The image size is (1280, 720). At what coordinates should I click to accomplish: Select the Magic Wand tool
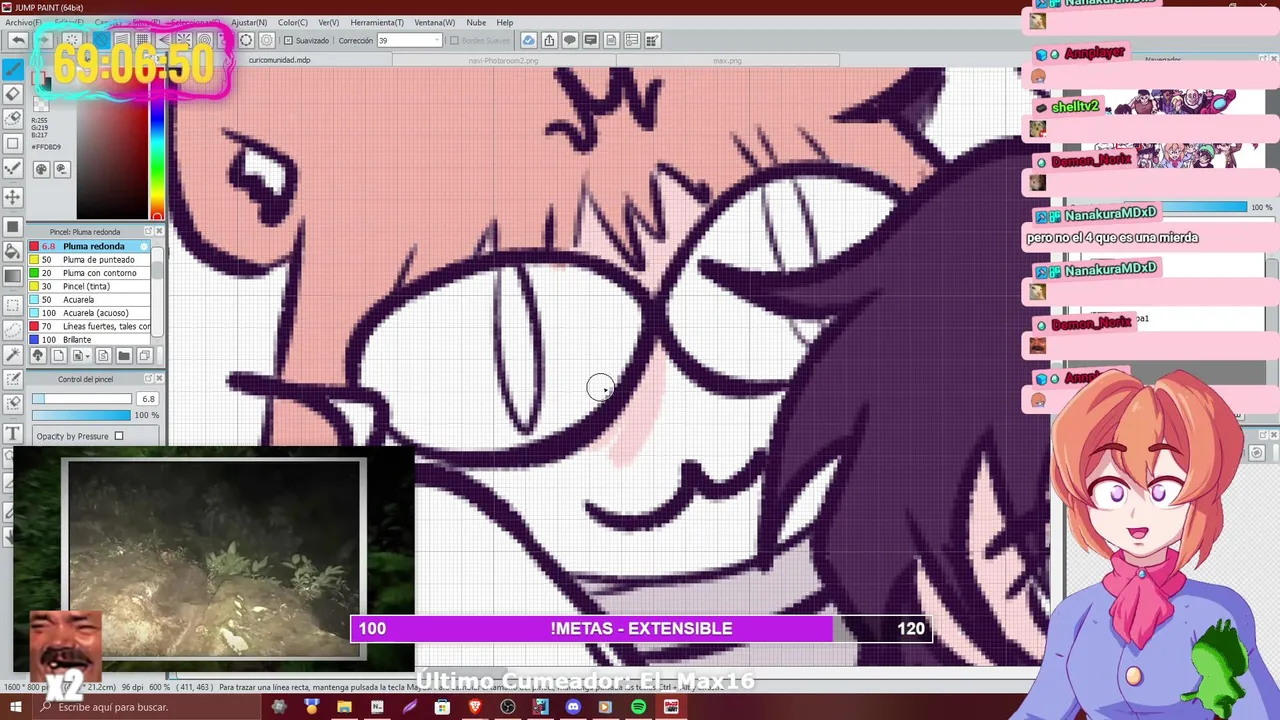point(13,355)
